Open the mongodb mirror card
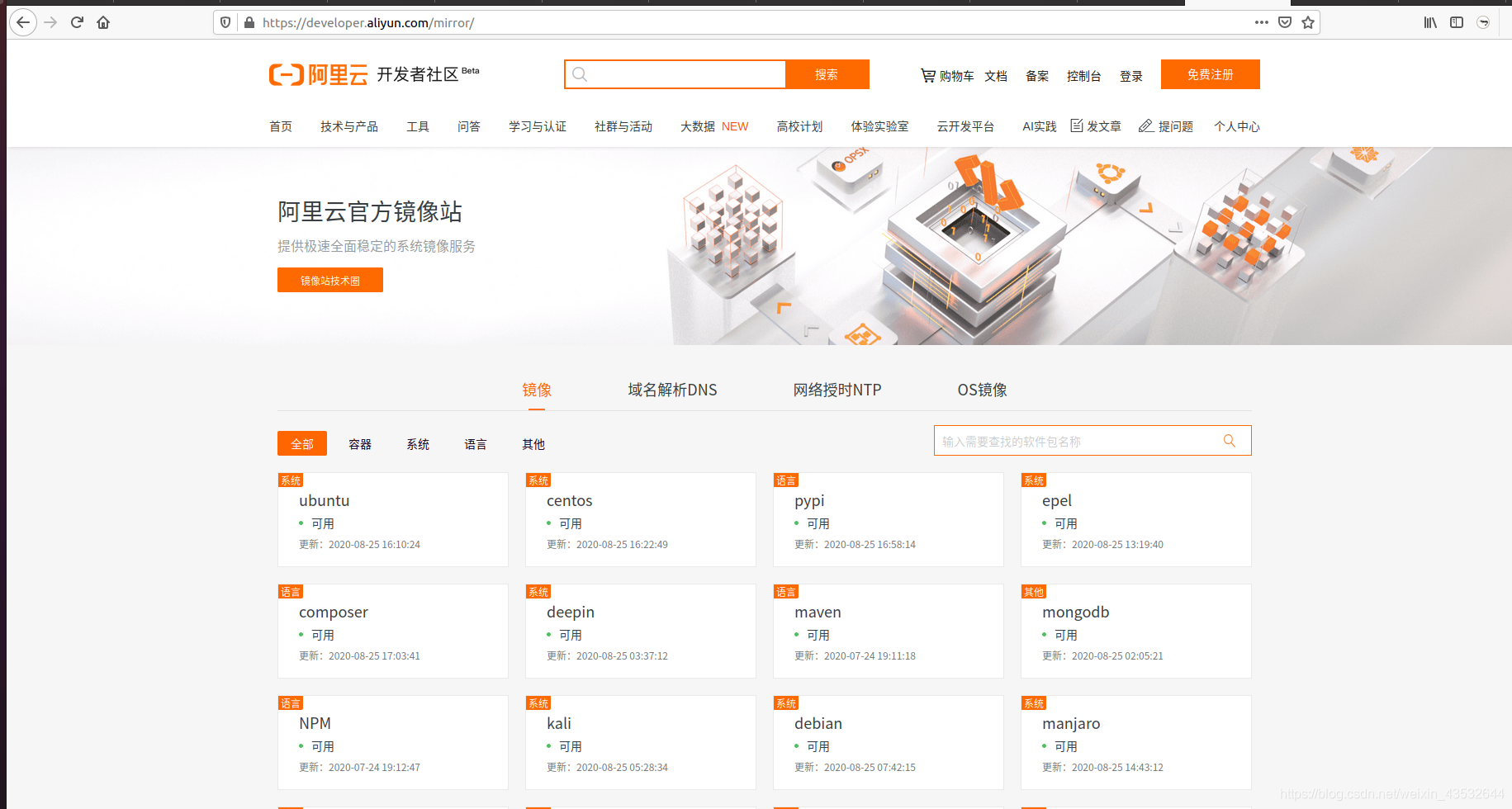The image size is (1512, 809). (x=1136, y=631)
